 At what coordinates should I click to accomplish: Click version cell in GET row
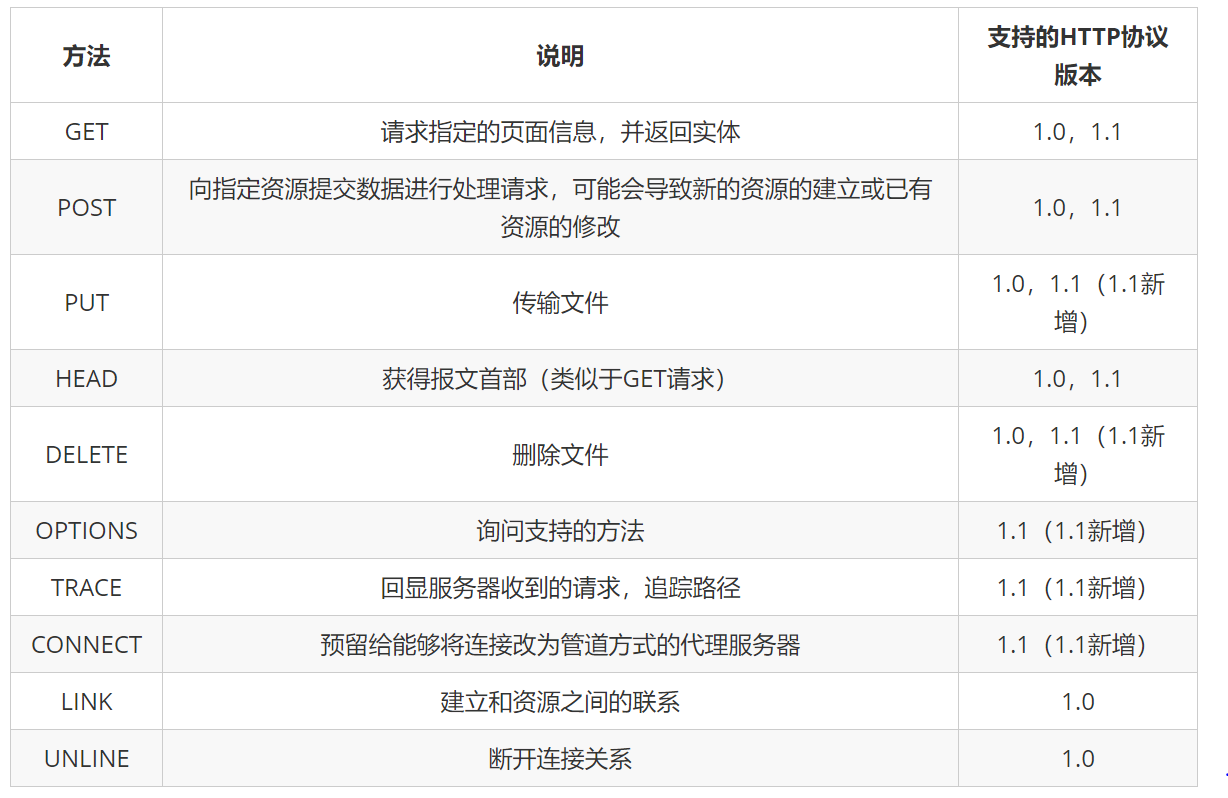coord(1078,131)
